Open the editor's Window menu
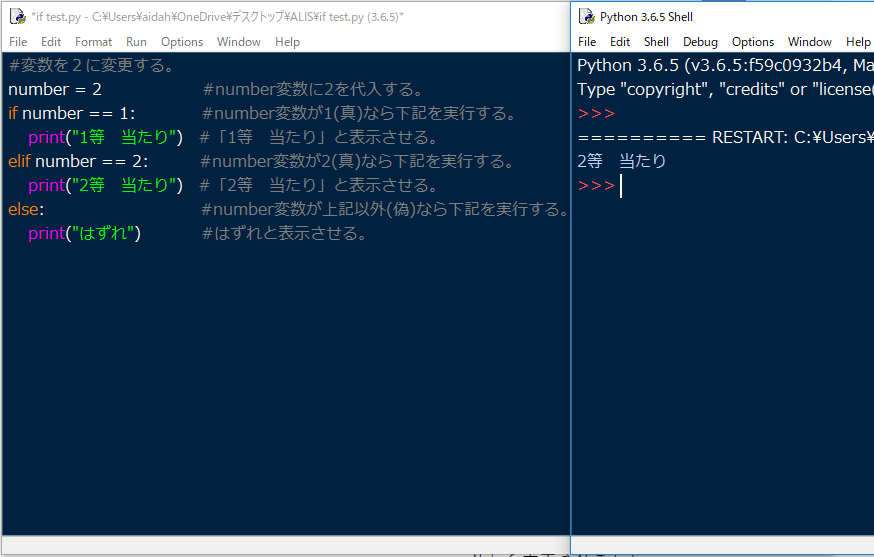Viewport: 874px width, 557px height. pos(238,42)
